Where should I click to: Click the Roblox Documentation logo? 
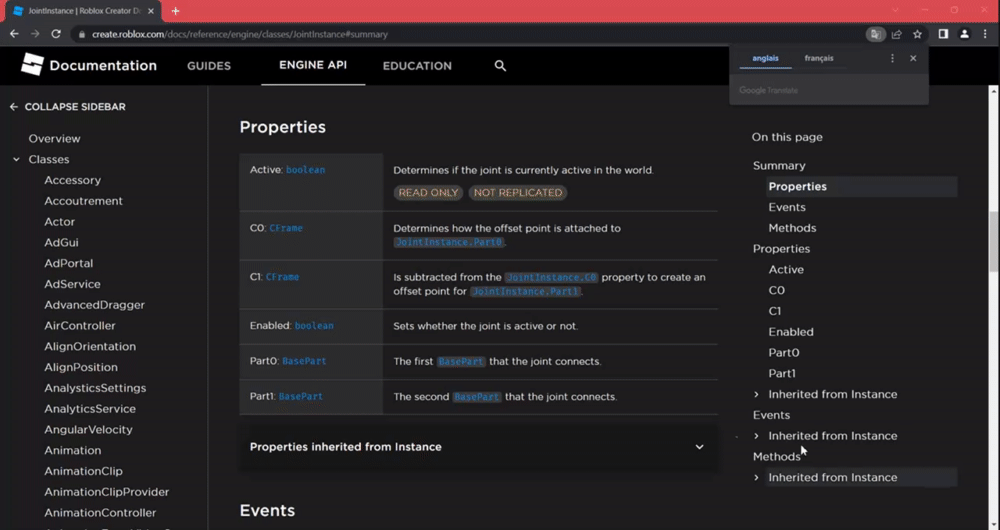tap(89, 65)
